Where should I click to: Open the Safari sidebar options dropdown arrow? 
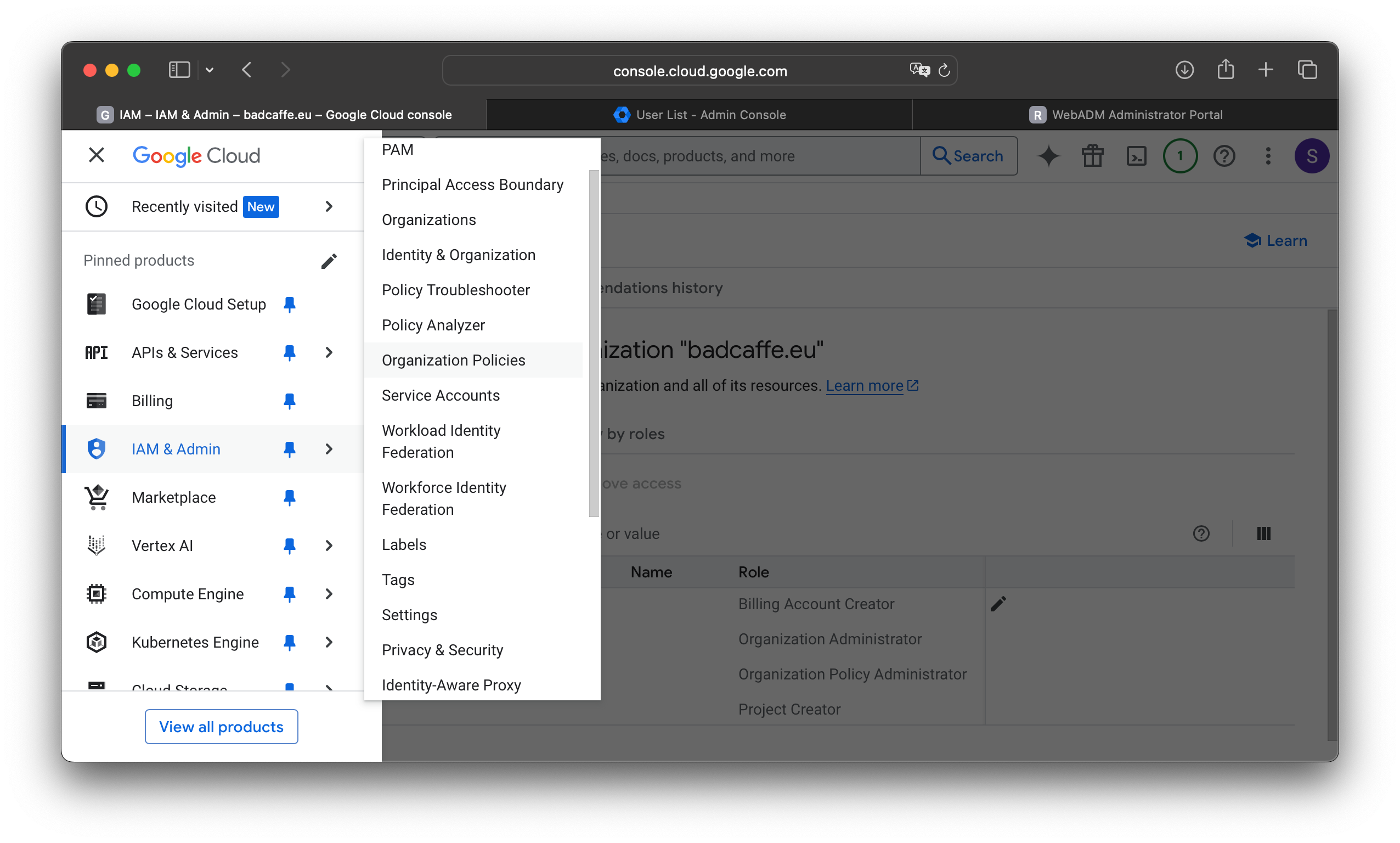pos(210,70)
